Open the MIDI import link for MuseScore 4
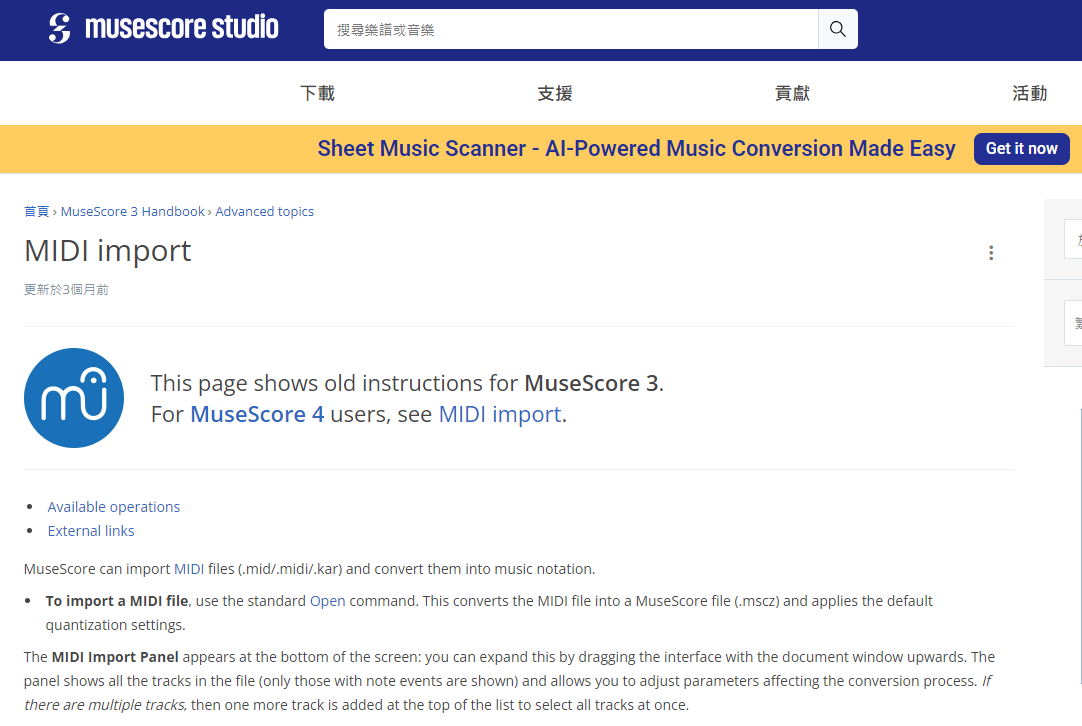This screenshot has height=726, width=1082. click(499, 414)
